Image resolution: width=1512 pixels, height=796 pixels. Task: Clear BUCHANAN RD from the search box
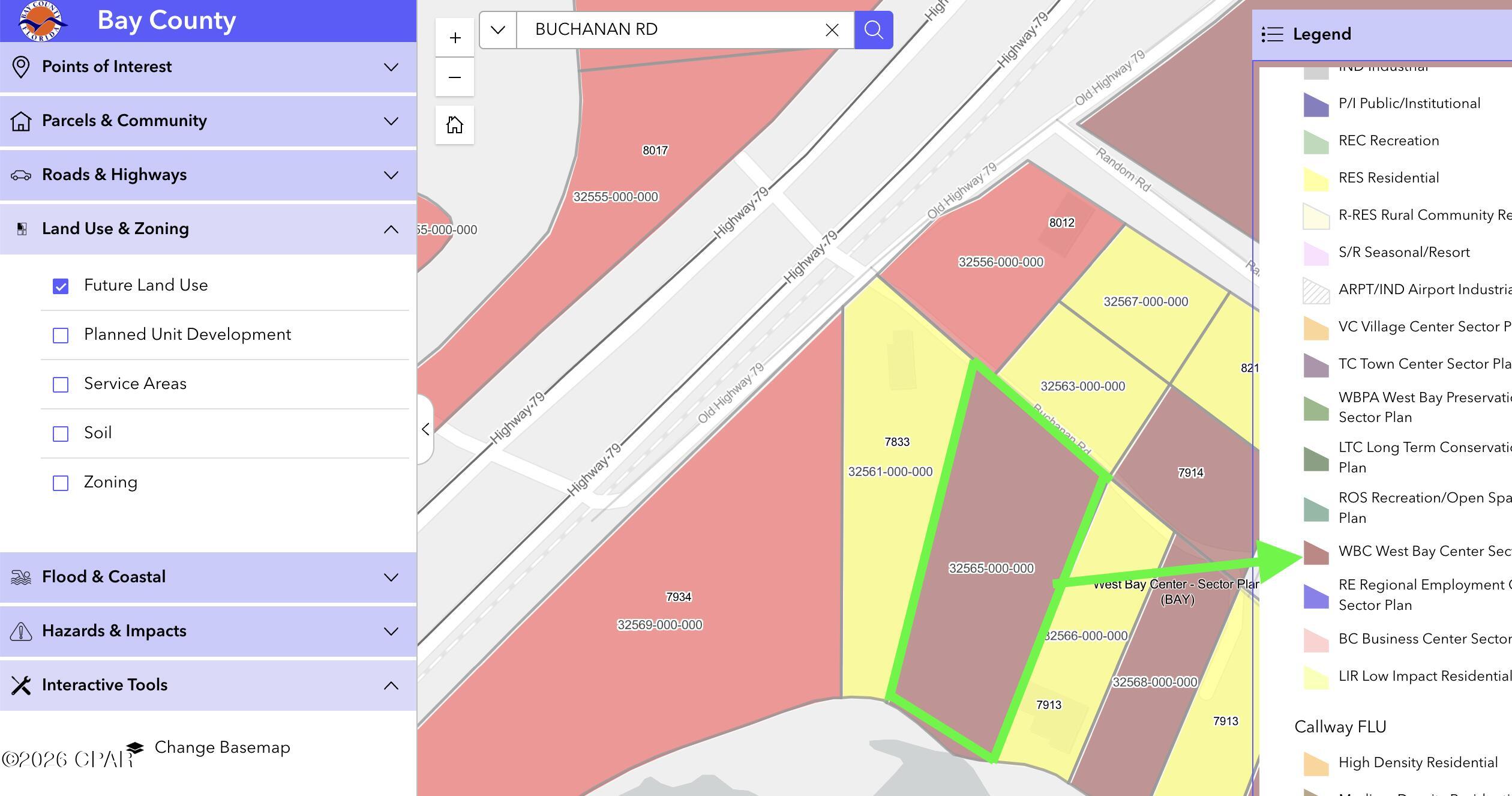click(x=832, y=29)
